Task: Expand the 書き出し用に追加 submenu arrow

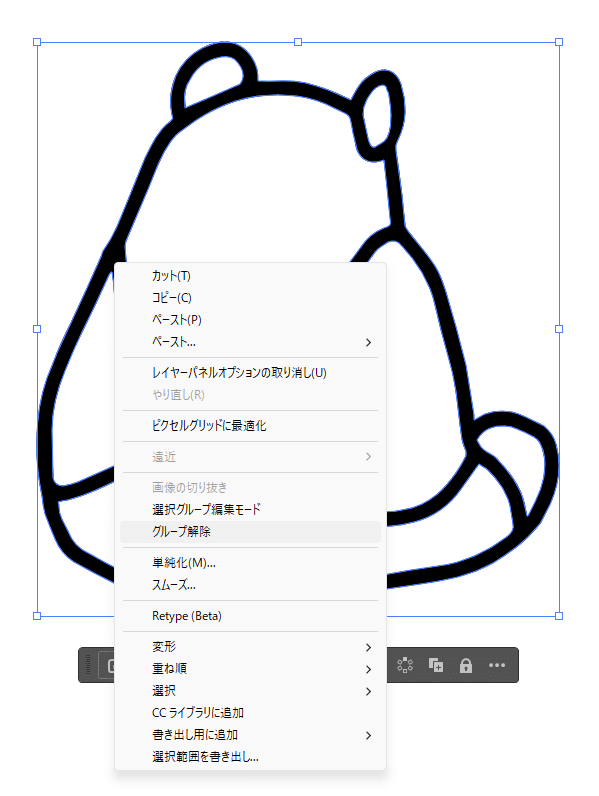Action: [x=369, y=735]
